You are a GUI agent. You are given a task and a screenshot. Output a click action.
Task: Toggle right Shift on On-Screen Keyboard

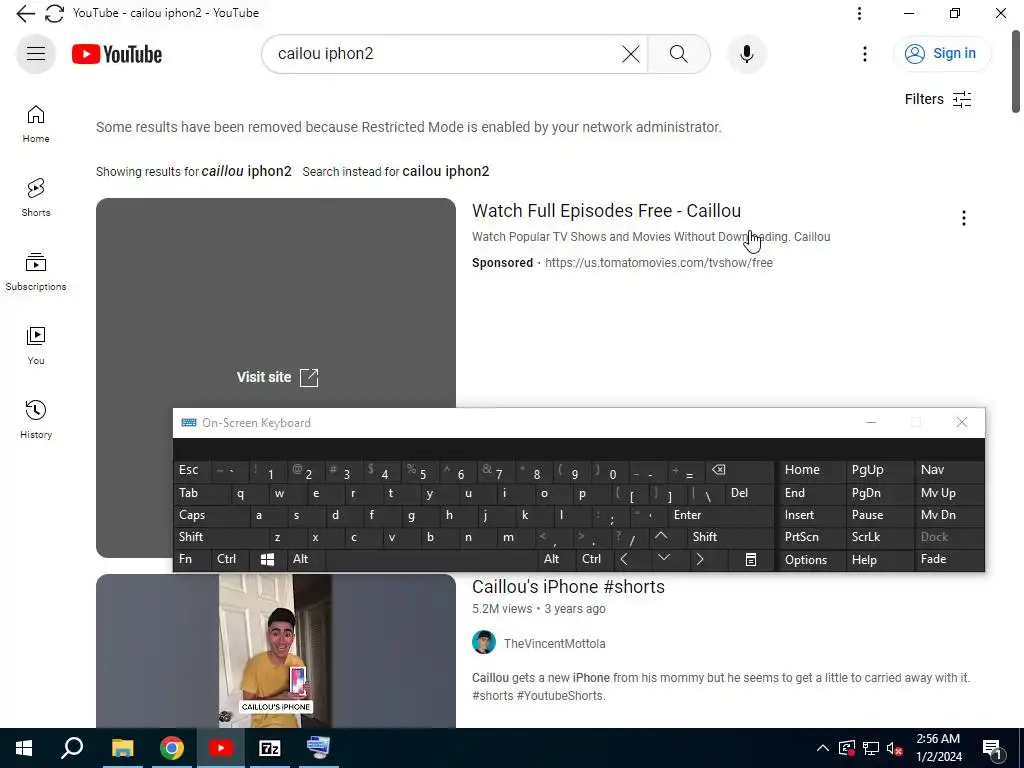[730, 537]
